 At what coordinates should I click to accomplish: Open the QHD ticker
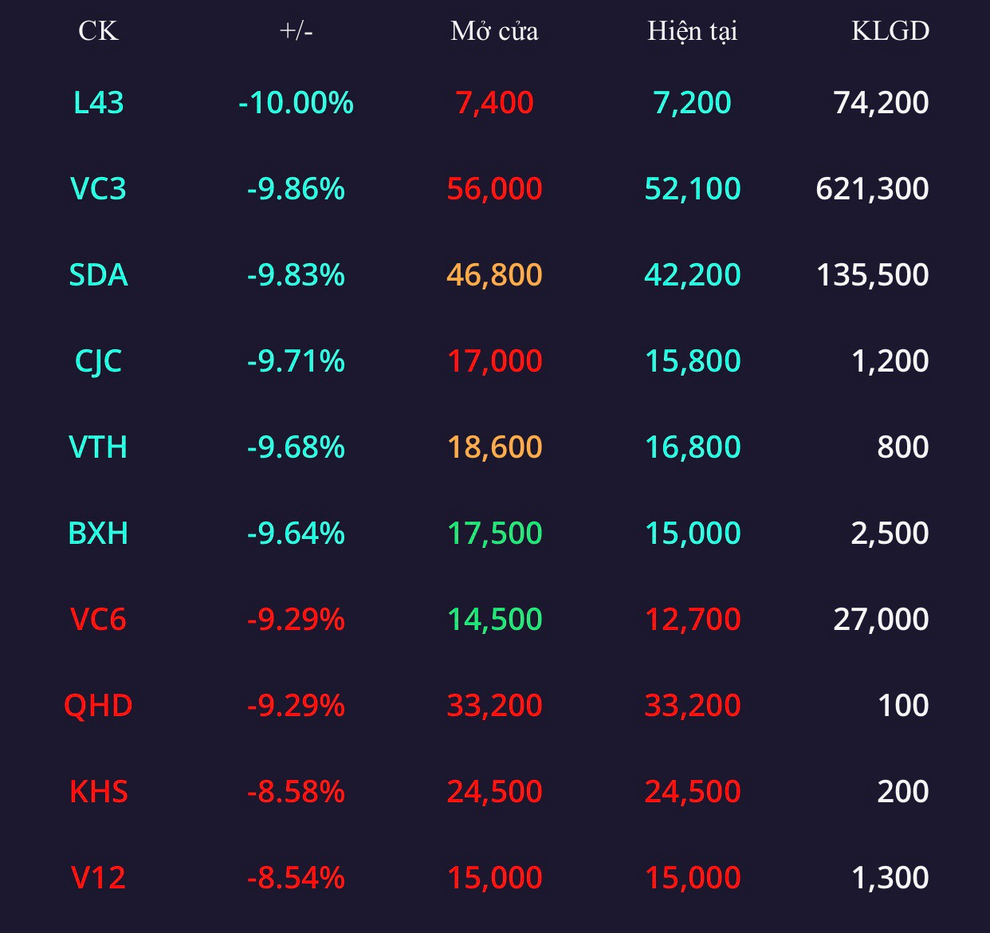98,705
